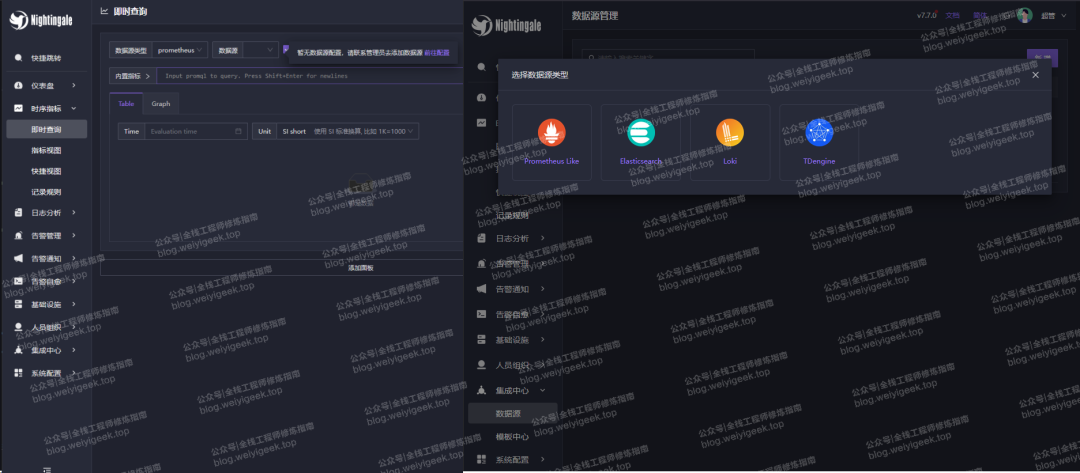Open the prometheus datasource type dropdown
This screenshot has height=473, width=1080.
point(179,50)
